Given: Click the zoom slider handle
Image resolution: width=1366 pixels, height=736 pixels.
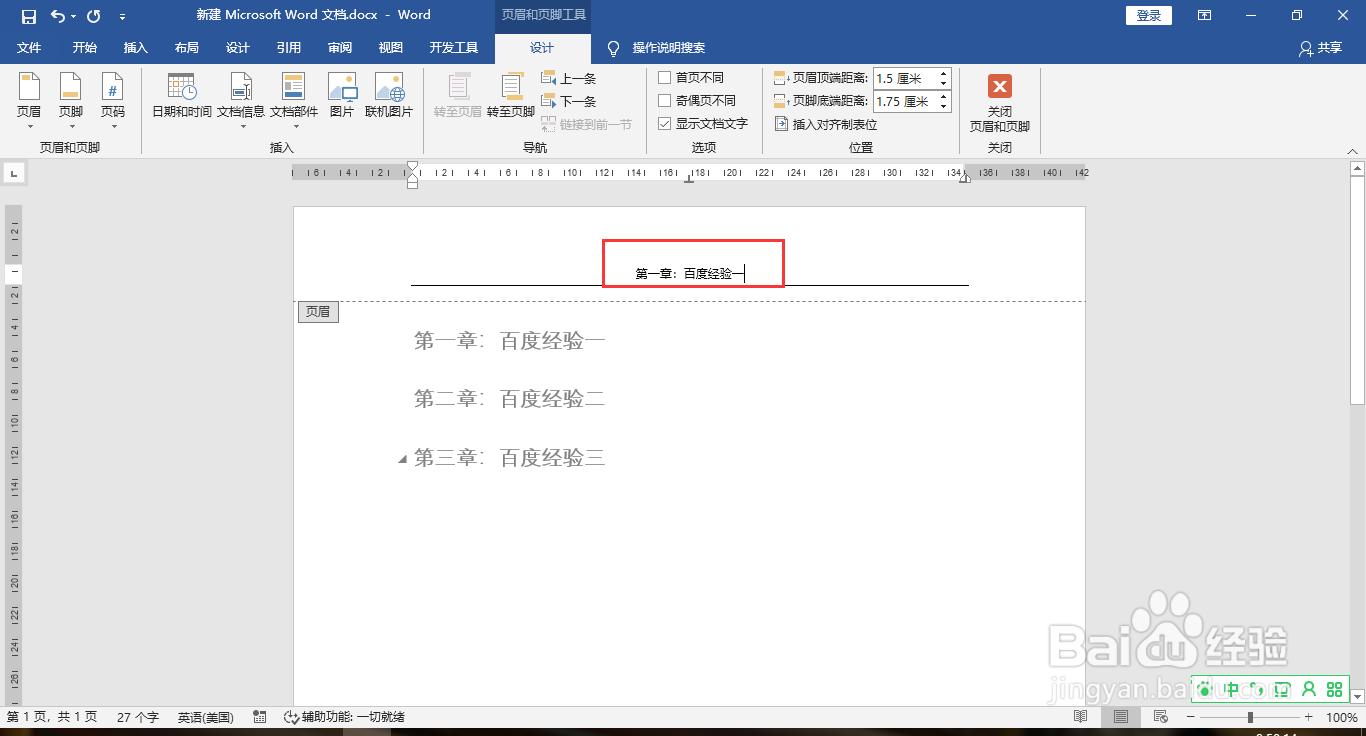Looking at the screenshot, I should [x=1250, y=717].
